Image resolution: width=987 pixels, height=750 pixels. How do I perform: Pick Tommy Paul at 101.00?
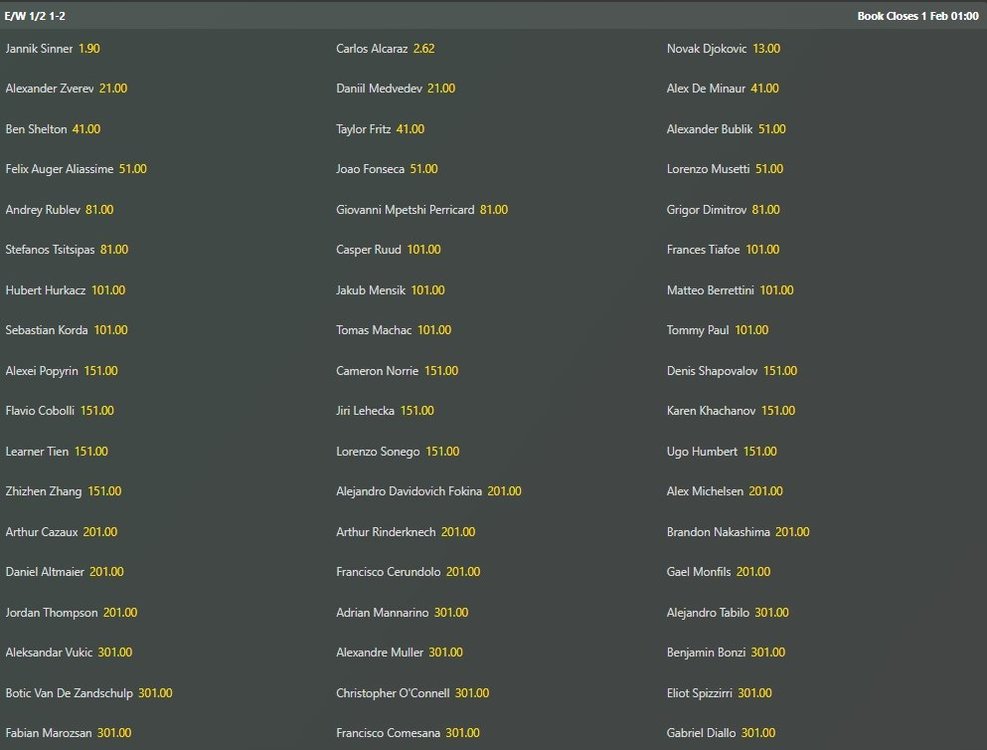752,330
